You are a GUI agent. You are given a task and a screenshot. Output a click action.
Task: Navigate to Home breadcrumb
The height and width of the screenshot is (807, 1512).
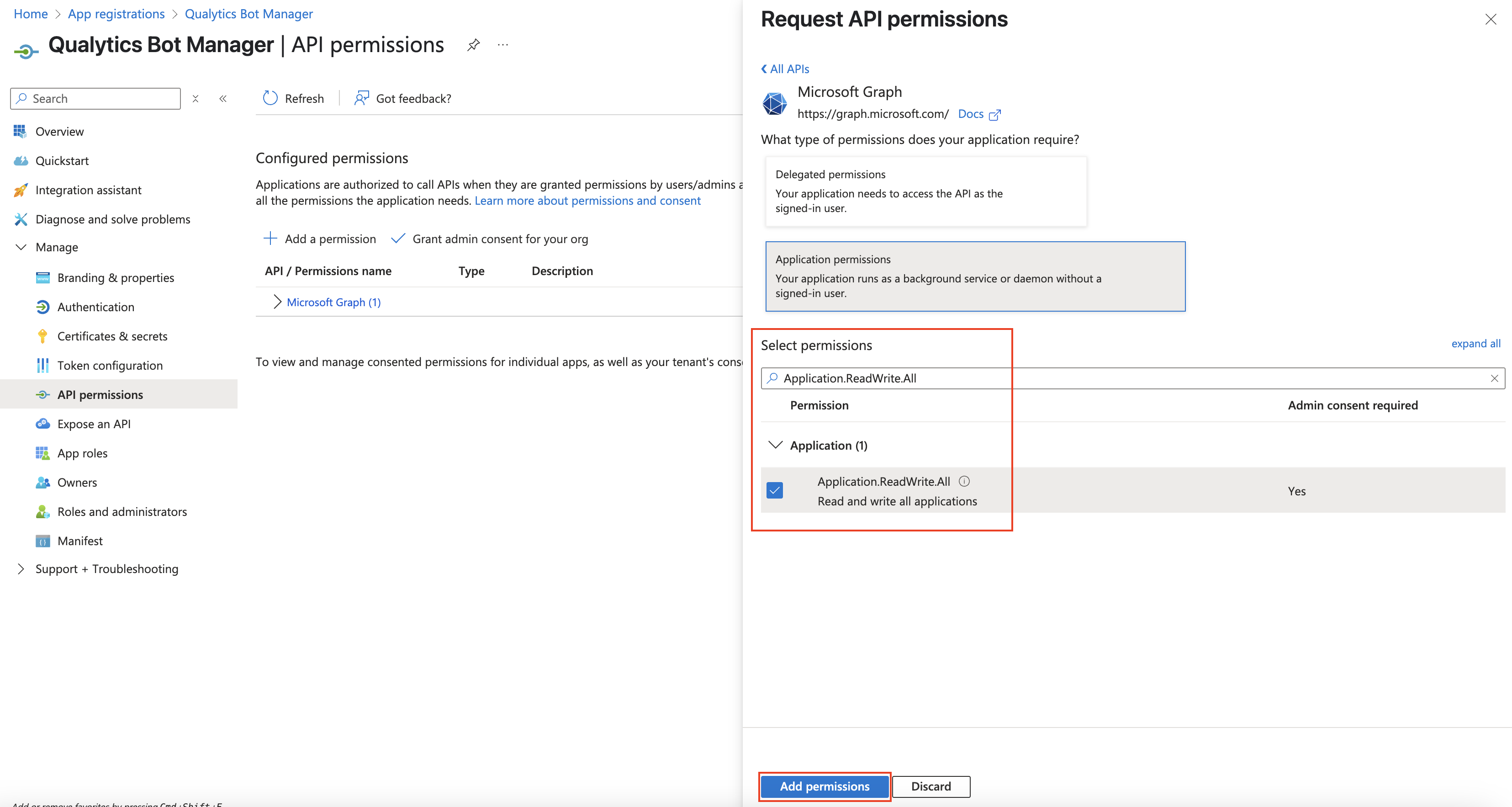[31, 14]
